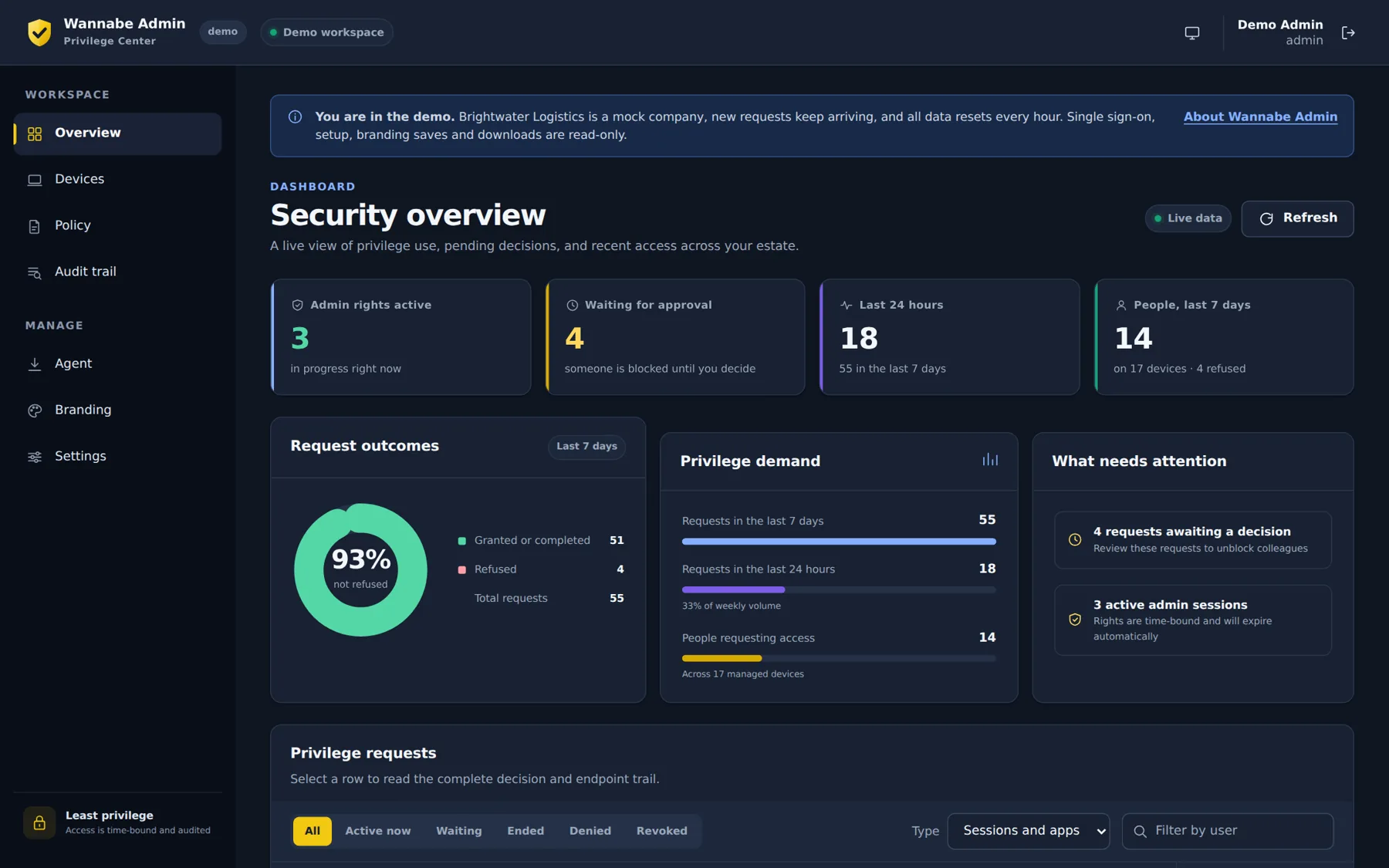Screen dimensions: 1389x868
Task: Select the All filter tab
Action: click(x=312, y=831)
